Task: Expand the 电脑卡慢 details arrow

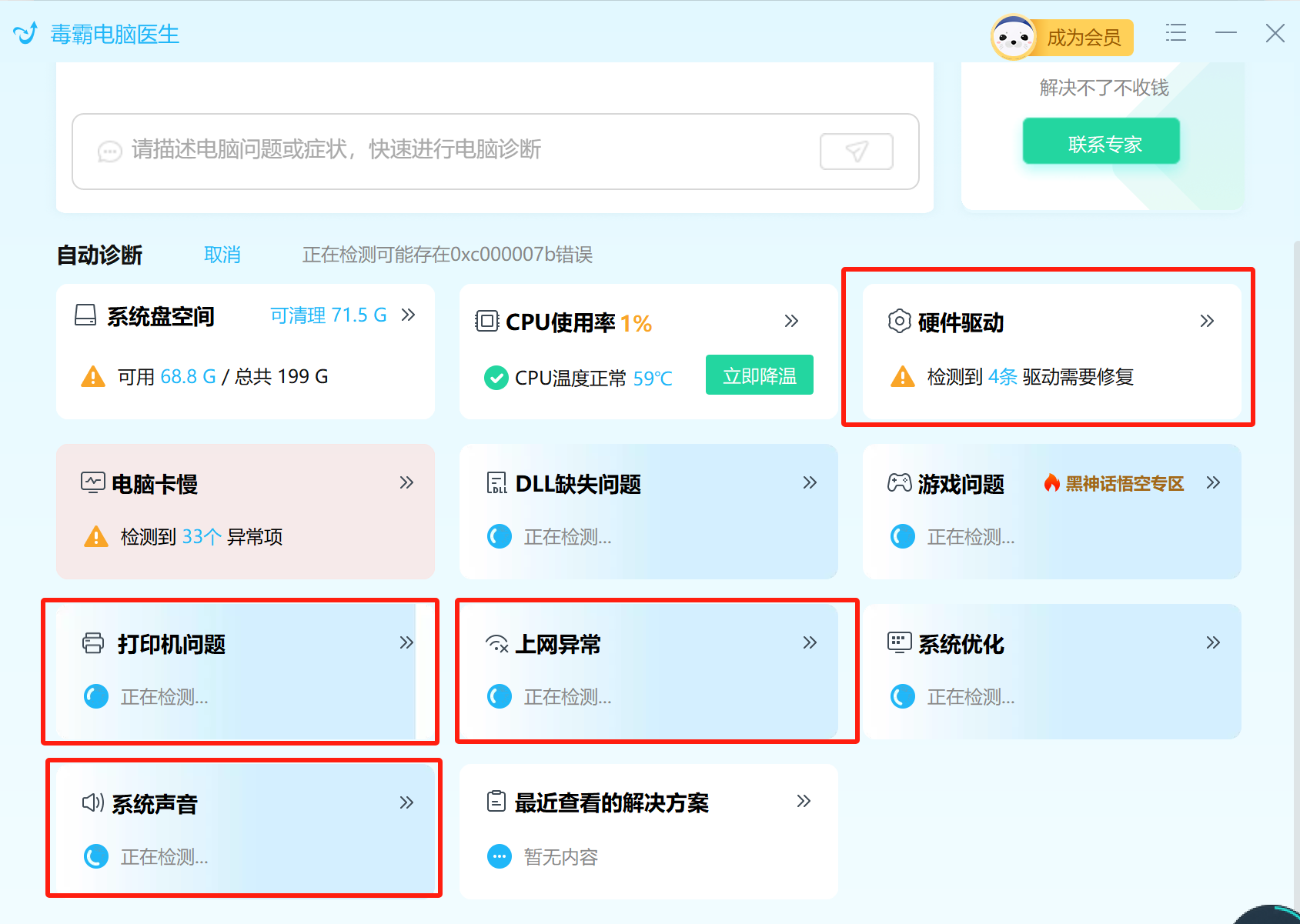Action: 406,483
